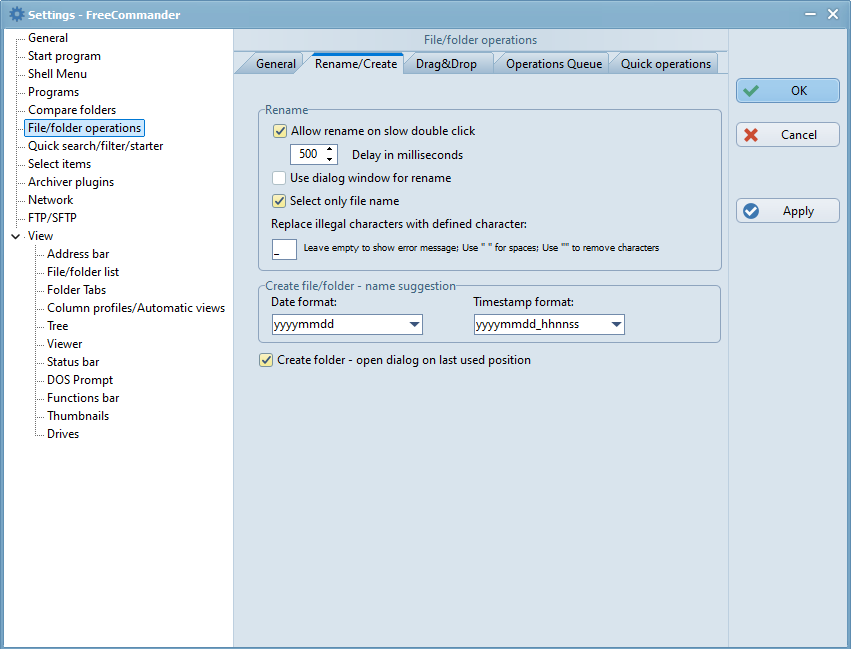Screen dimensions: 851x649
Task: Open Archiver plugins settings
Action: 71,182
